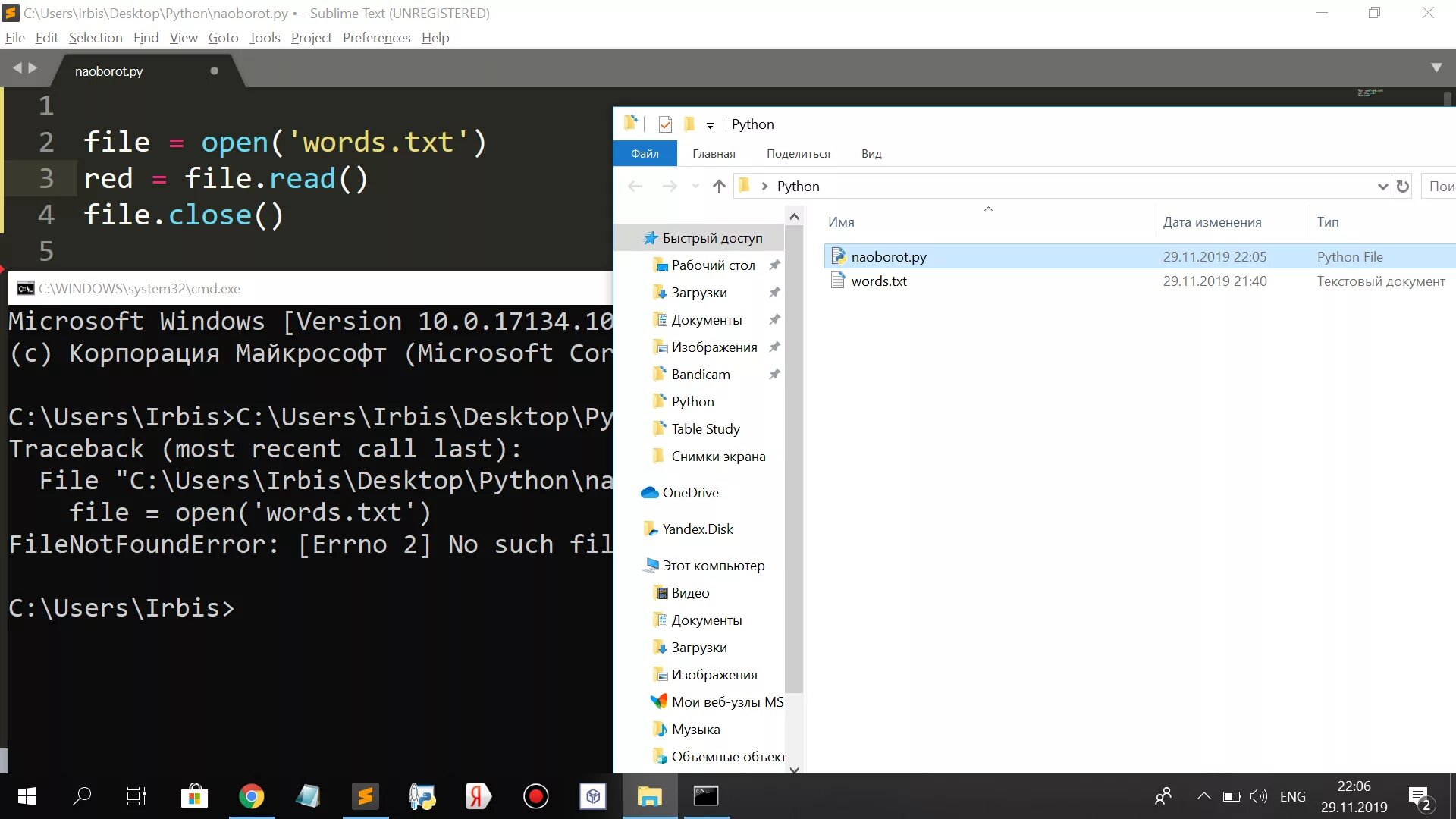Image resolution: width=1456 pixels, height=819 pixels.
Task: Click the Главная tab in Explorer ribbon
Action: pyautogui.click(x=714, y=153)
